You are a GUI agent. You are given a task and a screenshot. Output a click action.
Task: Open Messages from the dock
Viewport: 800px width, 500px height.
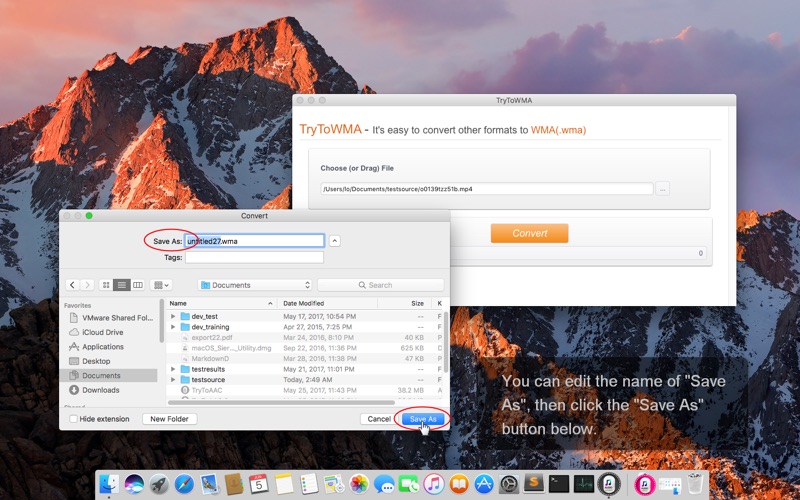(x=384, y=484)
